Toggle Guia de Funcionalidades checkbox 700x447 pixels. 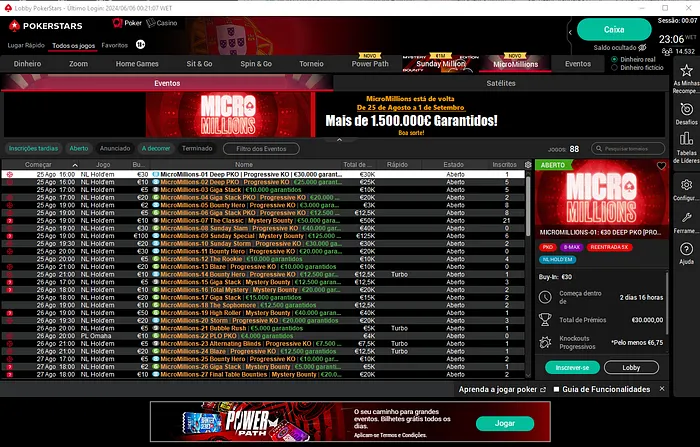[x=556, y=389]
